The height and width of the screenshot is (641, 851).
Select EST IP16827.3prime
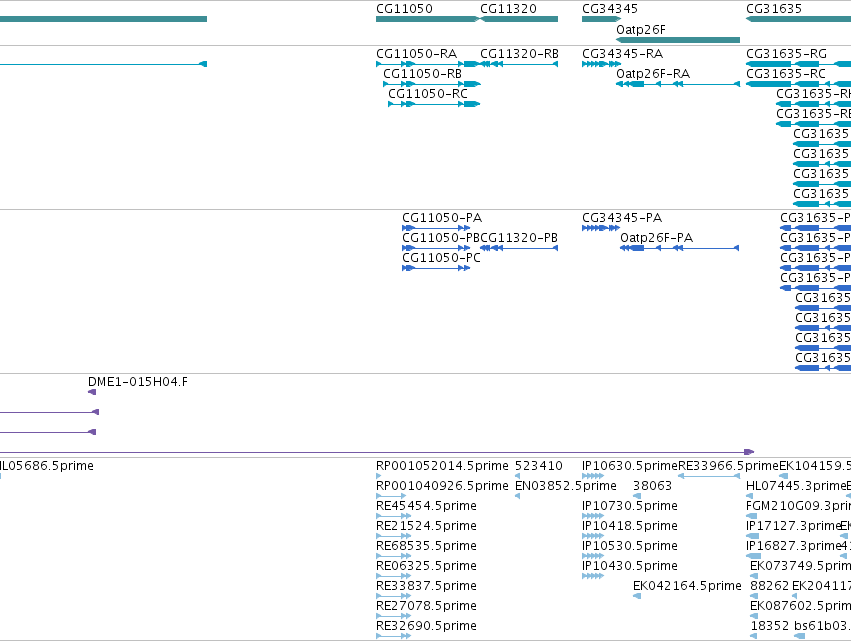coord(753,556)
